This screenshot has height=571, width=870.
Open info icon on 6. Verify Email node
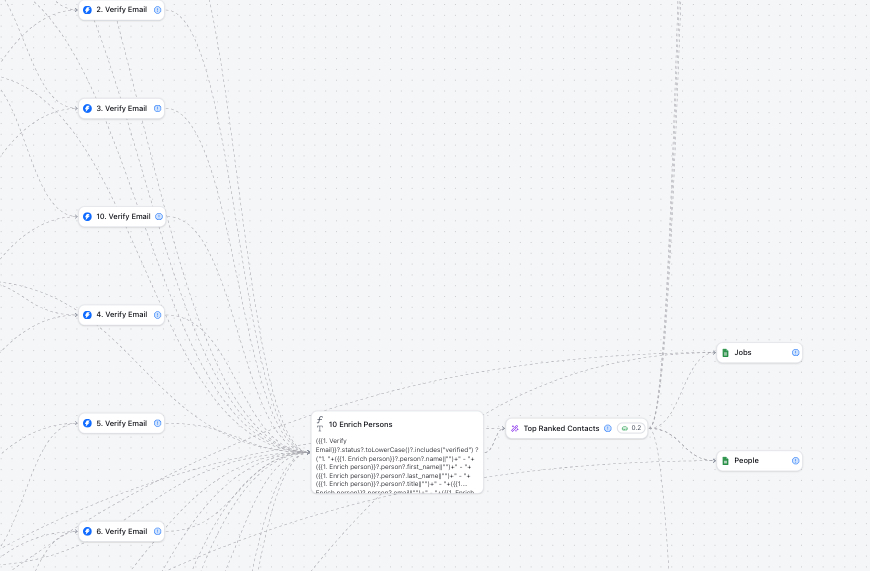click(158, 532)
